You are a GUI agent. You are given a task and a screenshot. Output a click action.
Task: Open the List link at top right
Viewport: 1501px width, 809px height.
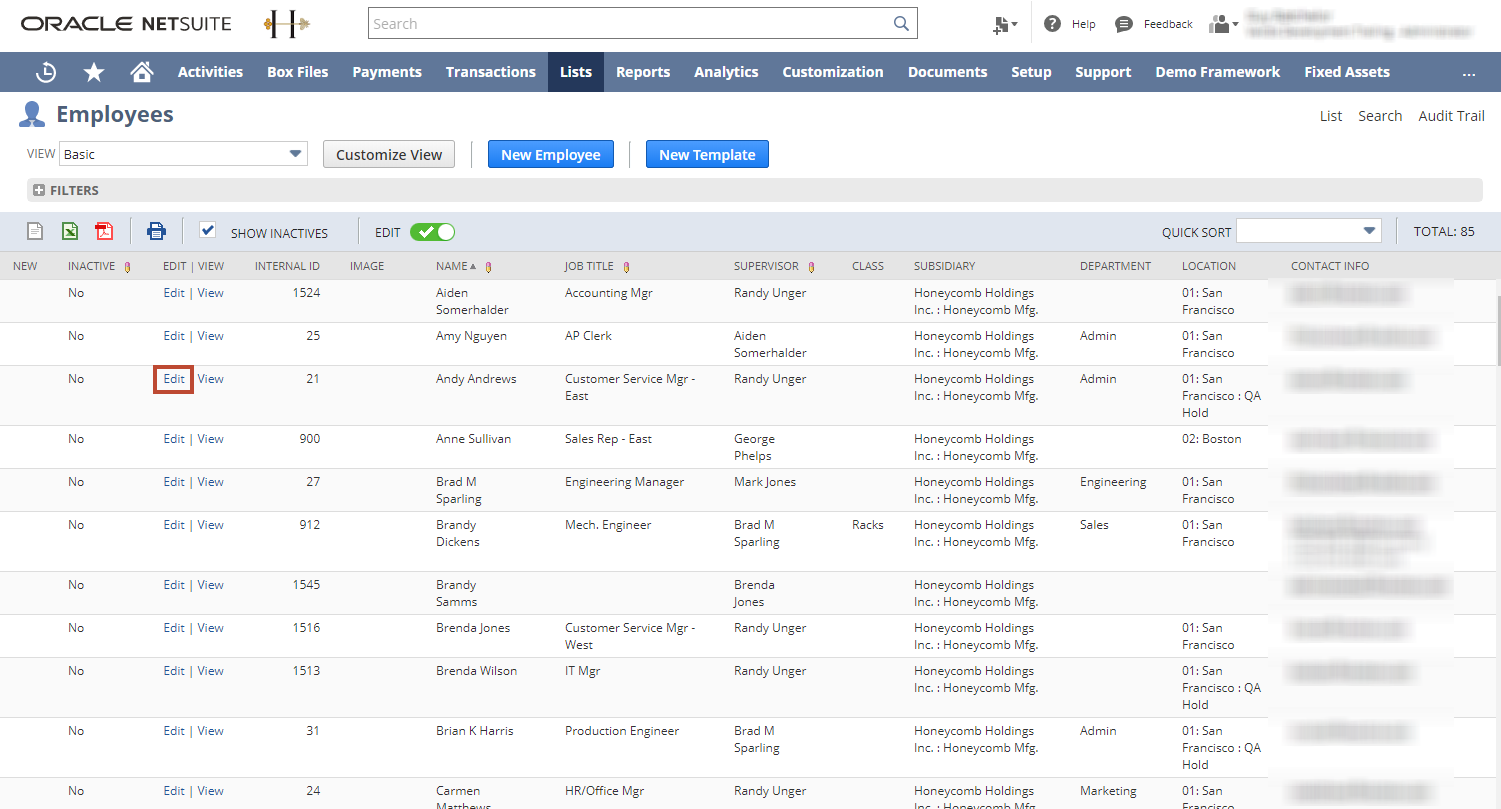(x=1331, y=116)
